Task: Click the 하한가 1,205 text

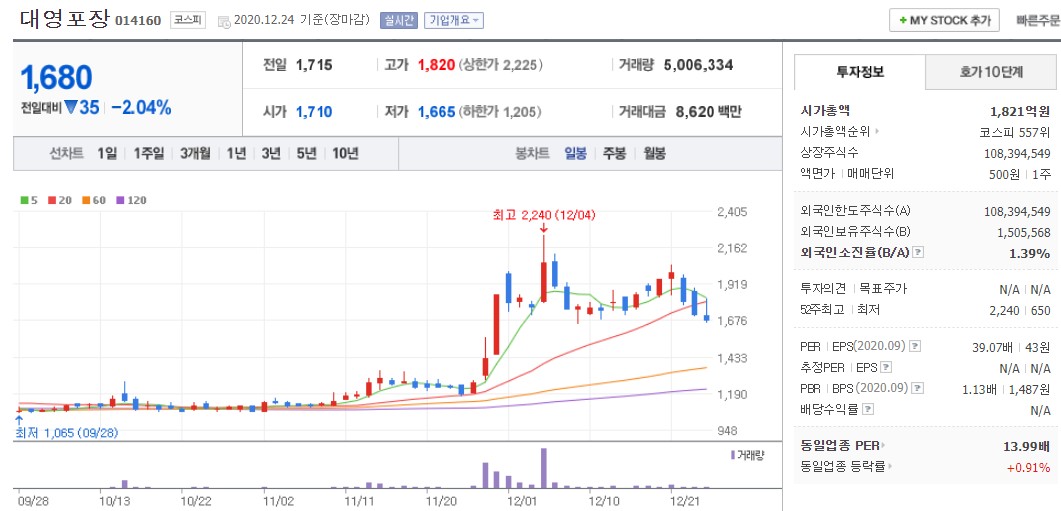Action: click(x=501, y=112)
